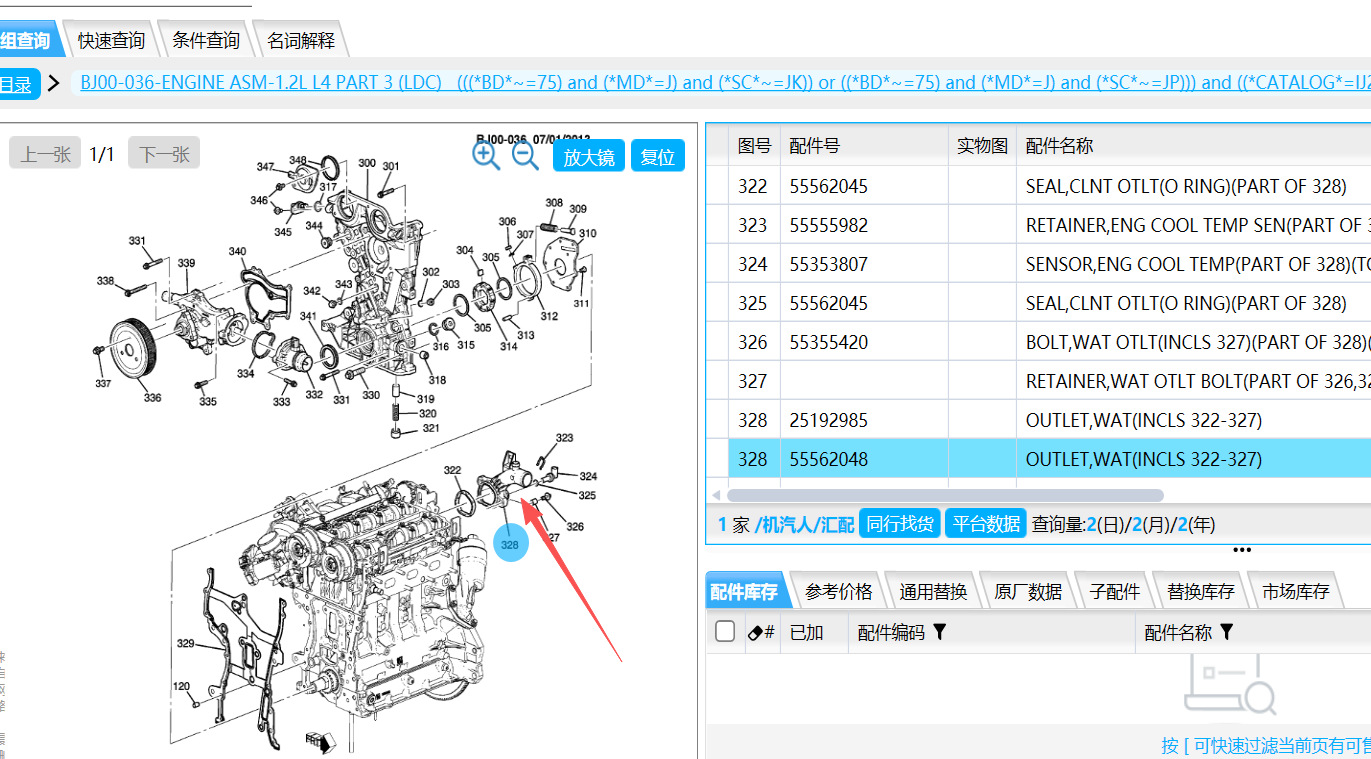
Task: Open the 机汽人/汇配 supplier link
Action: [x=805, y=524]
